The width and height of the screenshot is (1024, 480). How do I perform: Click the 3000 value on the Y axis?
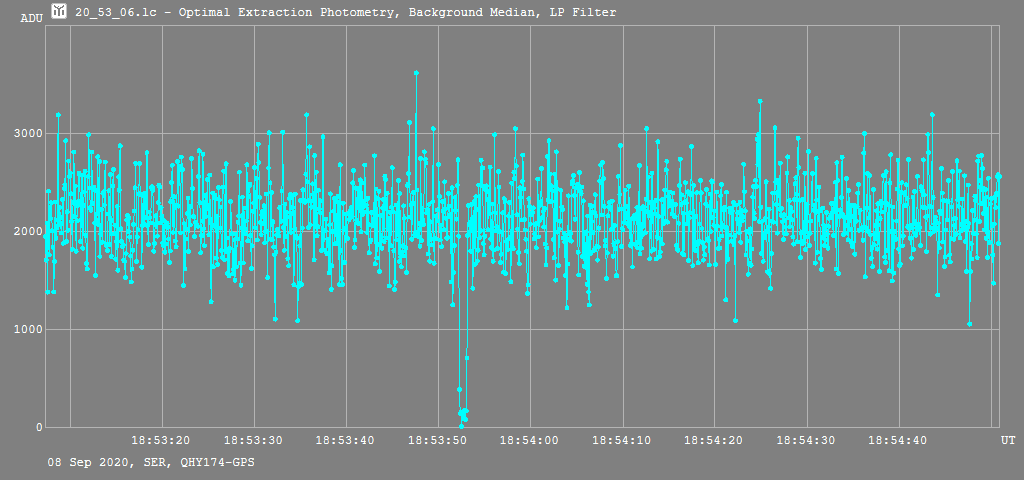[27, 133]
